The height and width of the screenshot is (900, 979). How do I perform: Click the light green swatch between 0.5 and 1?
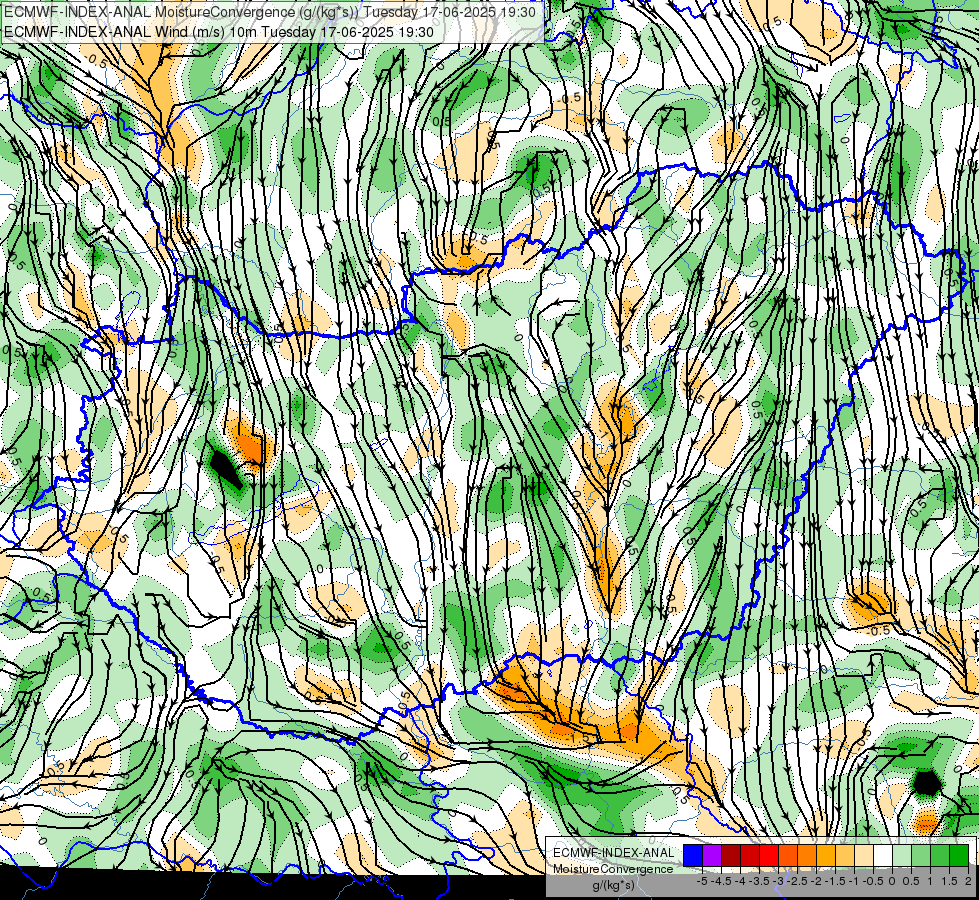point(921,856)
